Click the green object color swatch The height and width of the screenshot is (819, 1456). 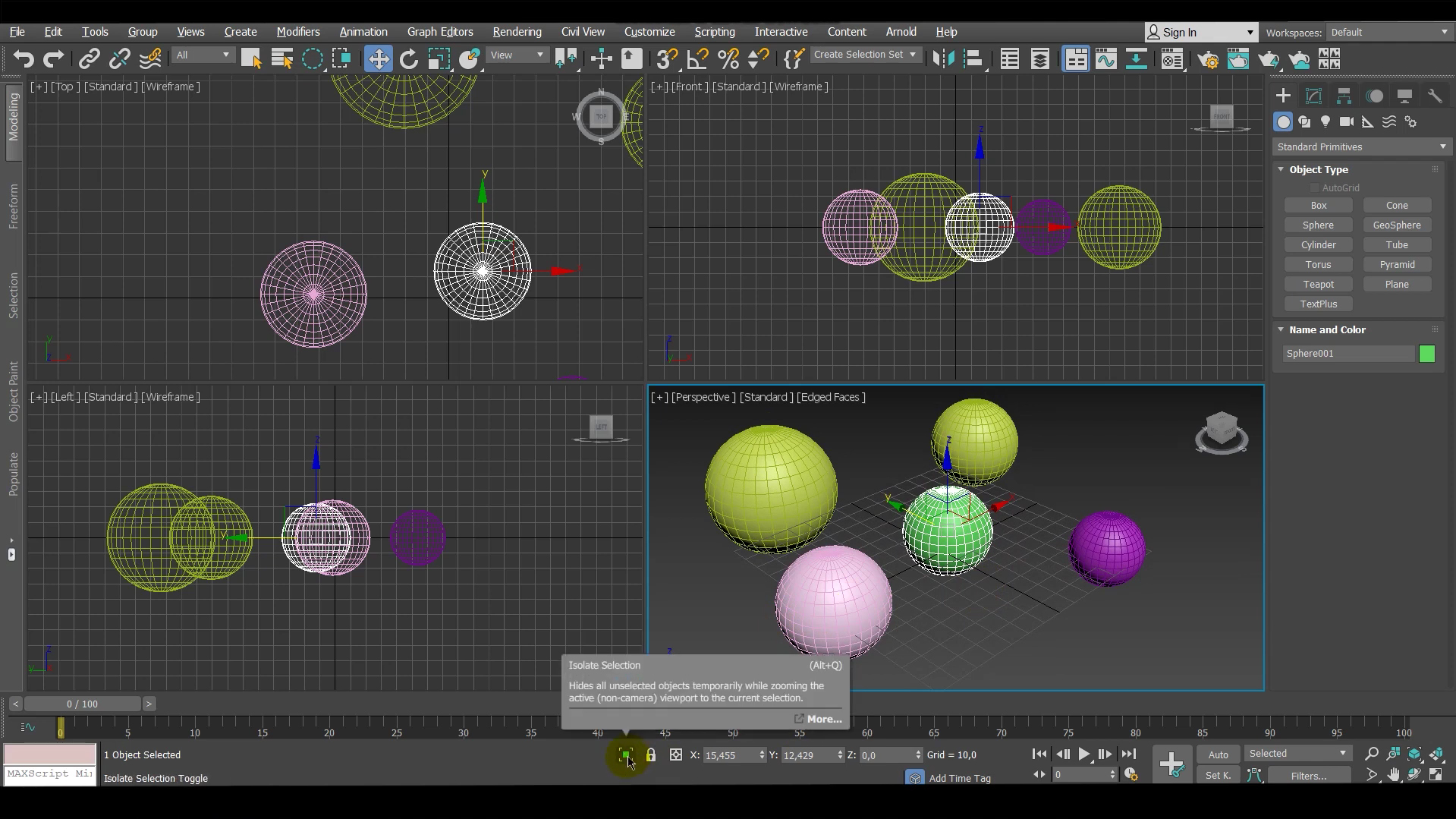pyautogui.click(x=1426, y=354)
